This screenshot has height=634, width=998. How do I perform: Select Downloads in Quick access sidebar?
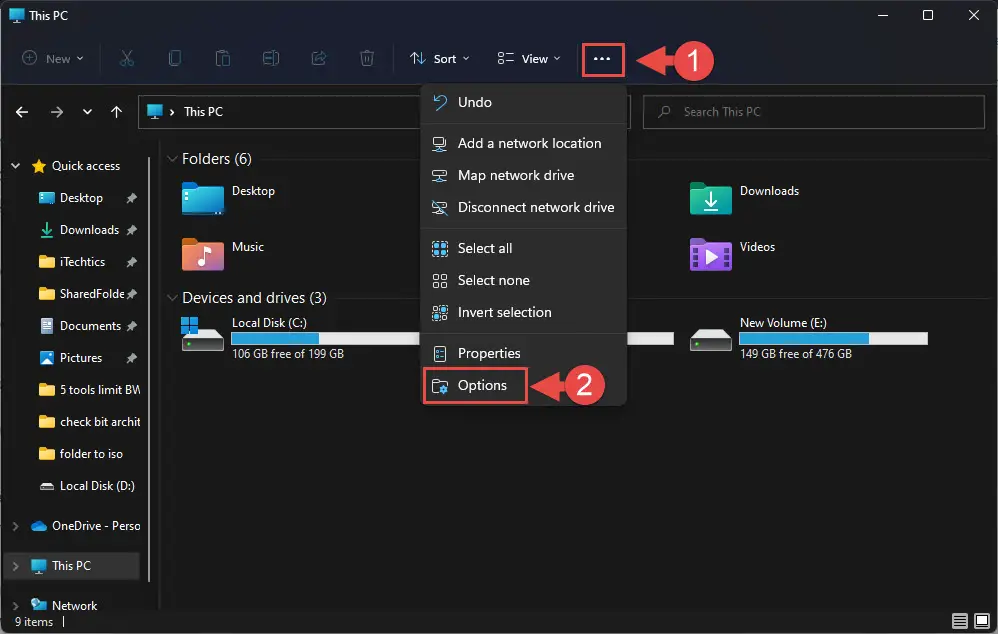point(89,230)
